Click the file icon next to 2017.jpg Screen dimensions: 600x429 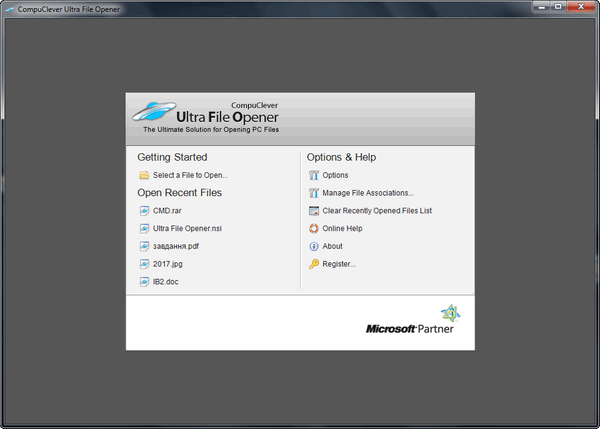click(x=144, y=264)
